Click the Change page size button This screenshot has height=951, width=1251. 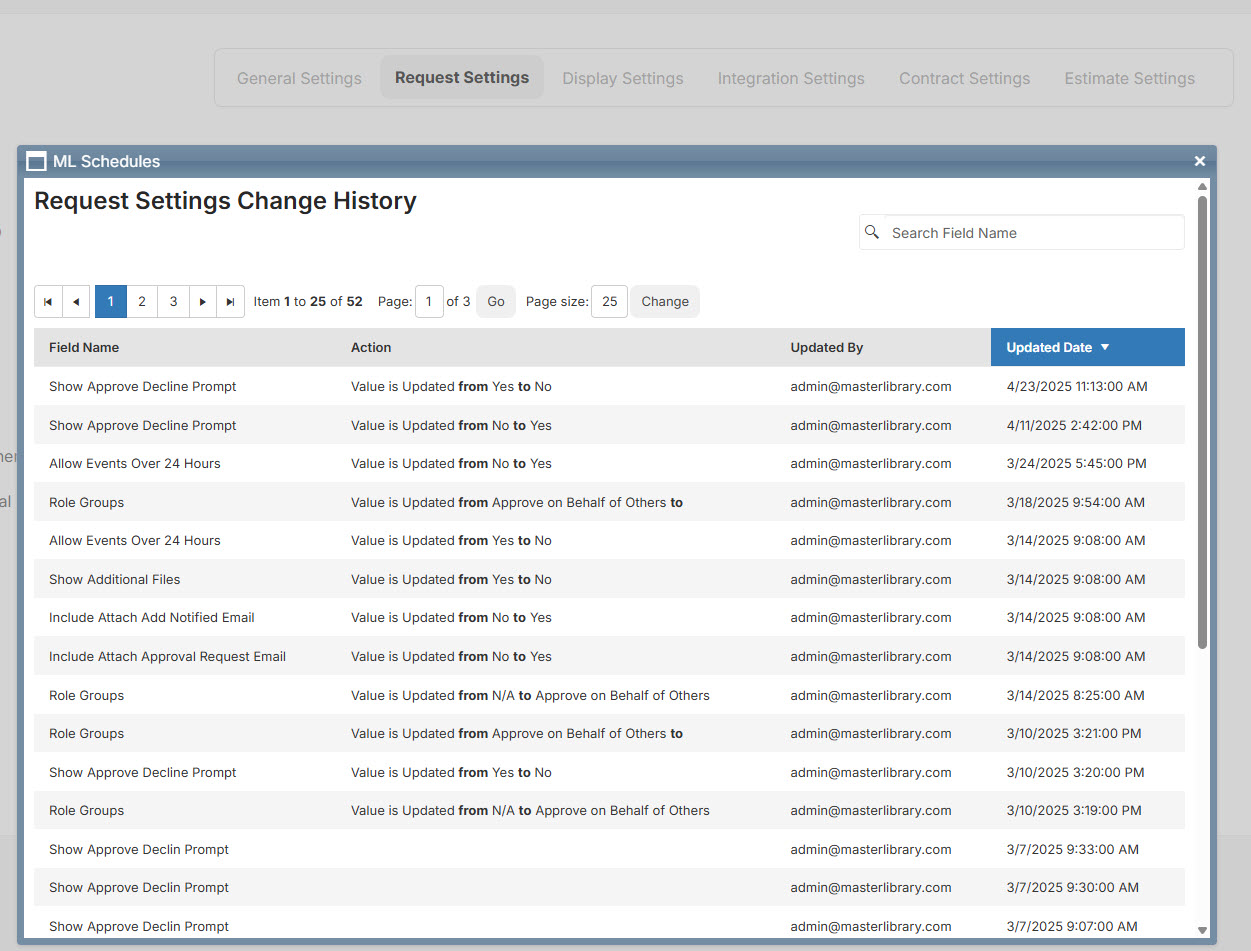pyautogui.click(x=665, y=302)
